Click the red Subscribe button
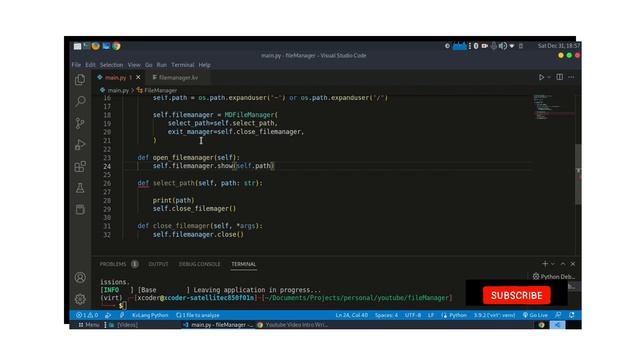Screen dimensions: 640x360 click(x=516, y=295)
